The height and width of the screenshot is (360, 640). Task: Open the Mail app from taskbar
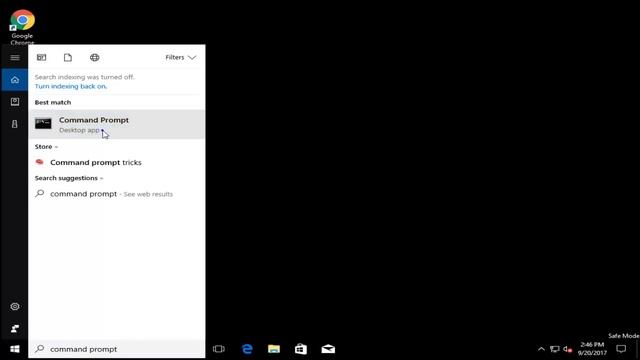pyautogui.click(x=328, y=349)
